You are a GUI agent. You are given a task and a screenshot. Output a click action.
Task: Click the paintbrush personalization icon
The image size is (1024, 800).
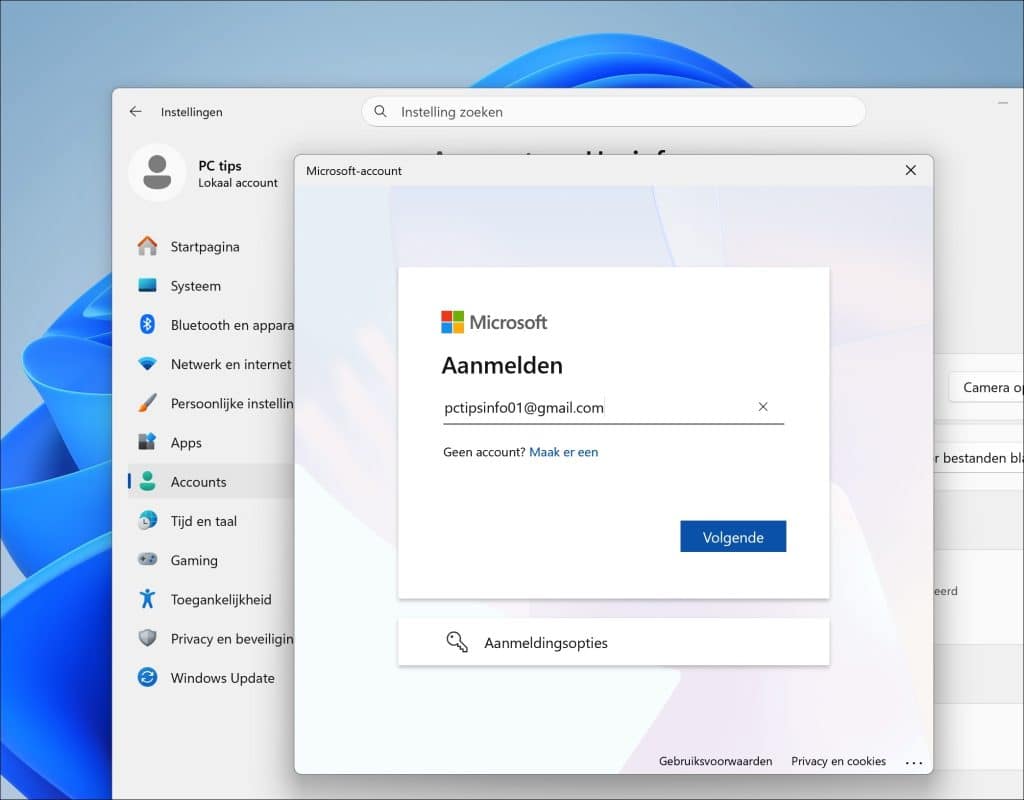click(x=148, y=403)
